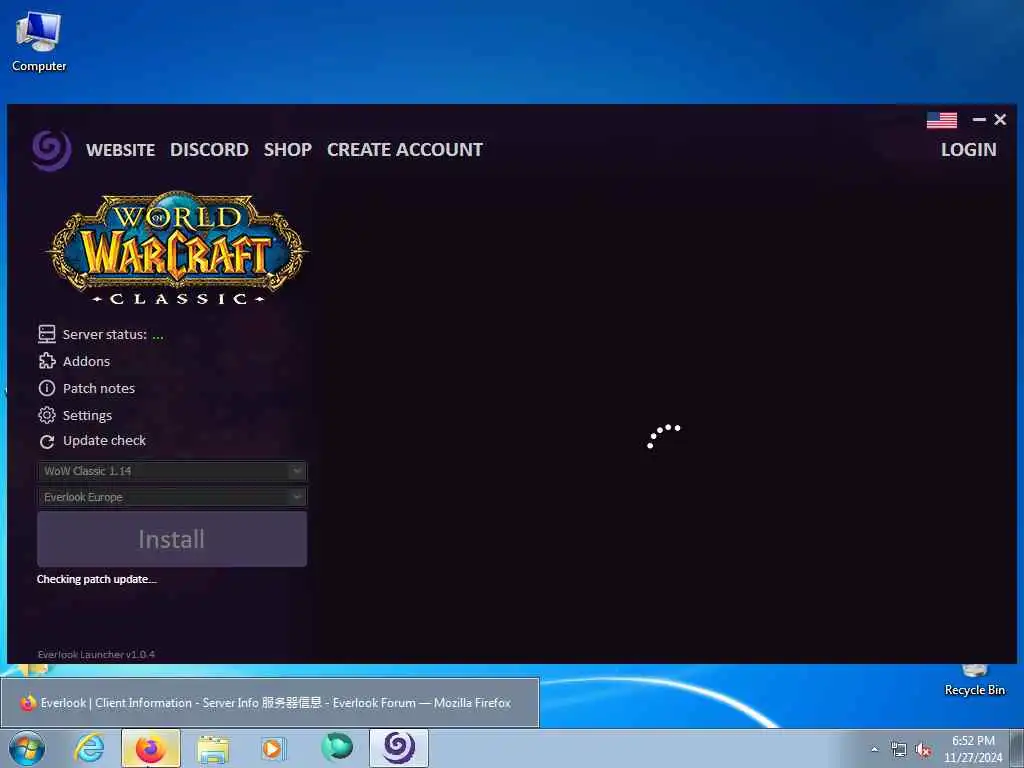Click the Addons puzzle piece icon
Image resolution: width=1024 pixels, height=768 pixels.
pyautogui.click(x=47, y=360)
